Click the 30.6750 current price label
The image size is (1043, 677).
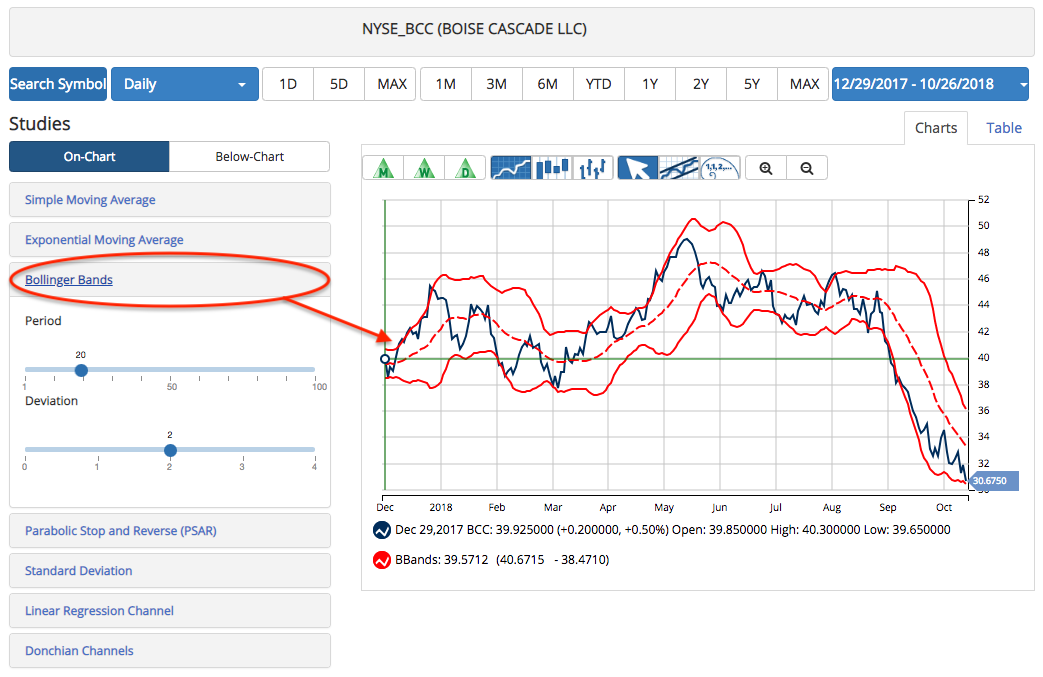point(994,481)
